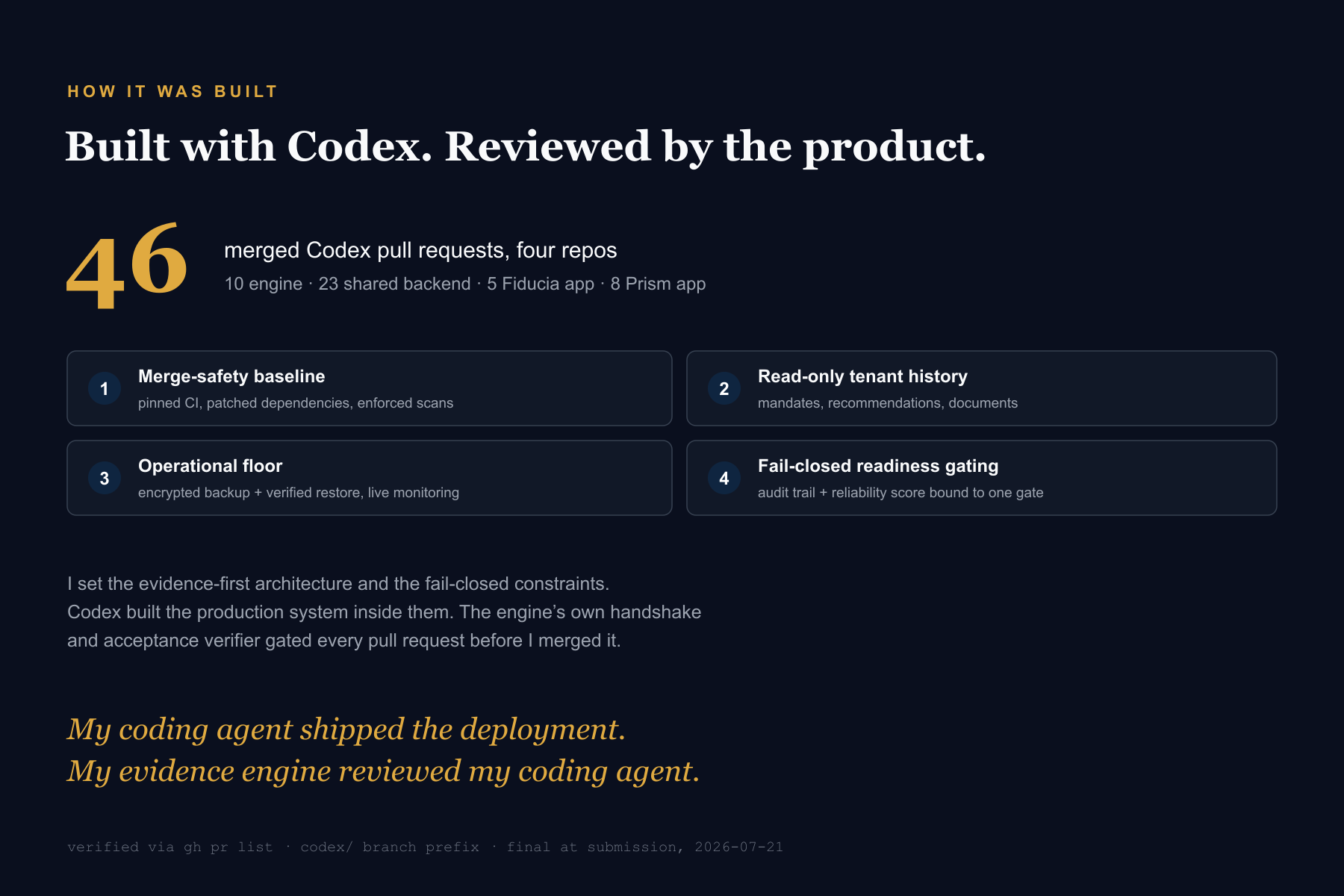Click the number 4 circle badge

click(x=724, y=478)
